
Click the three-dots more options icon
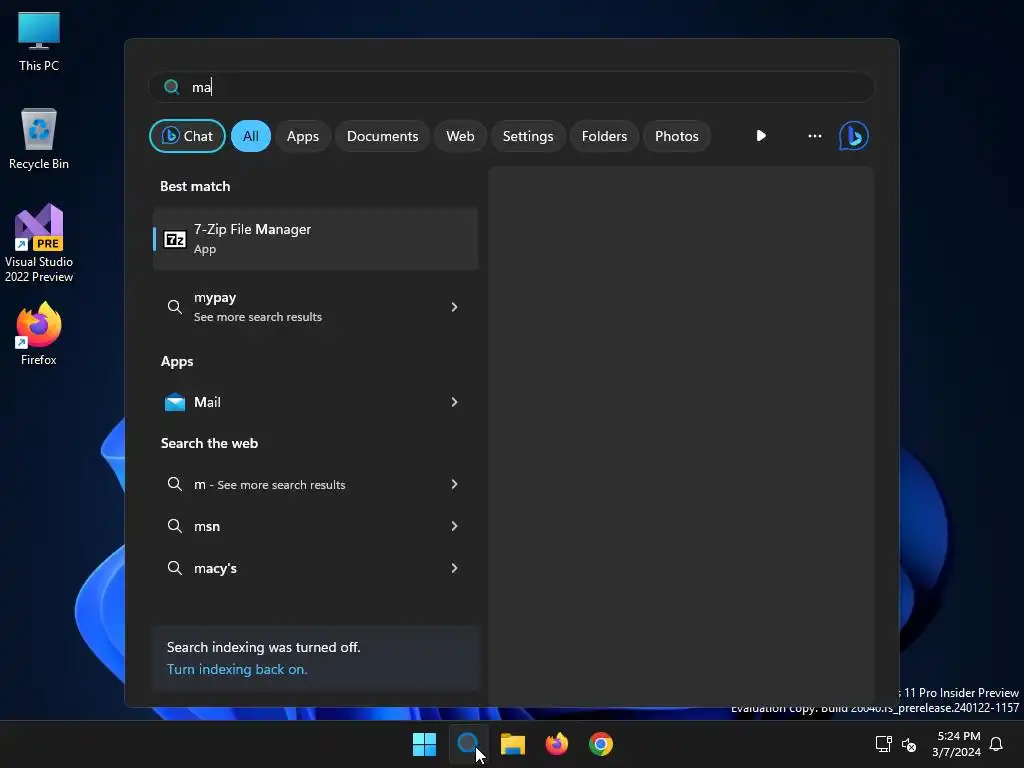pyautogui.click(x=814, y=136)
